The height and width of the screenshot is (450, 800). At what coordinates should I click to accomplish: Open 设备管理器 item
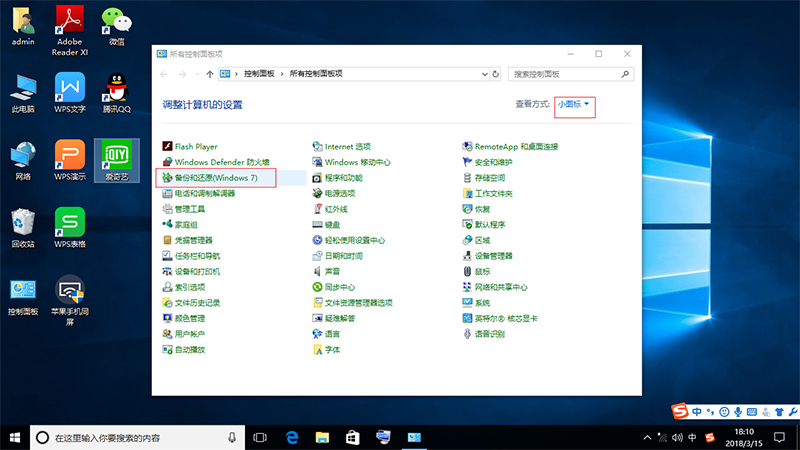coord(487,256)
